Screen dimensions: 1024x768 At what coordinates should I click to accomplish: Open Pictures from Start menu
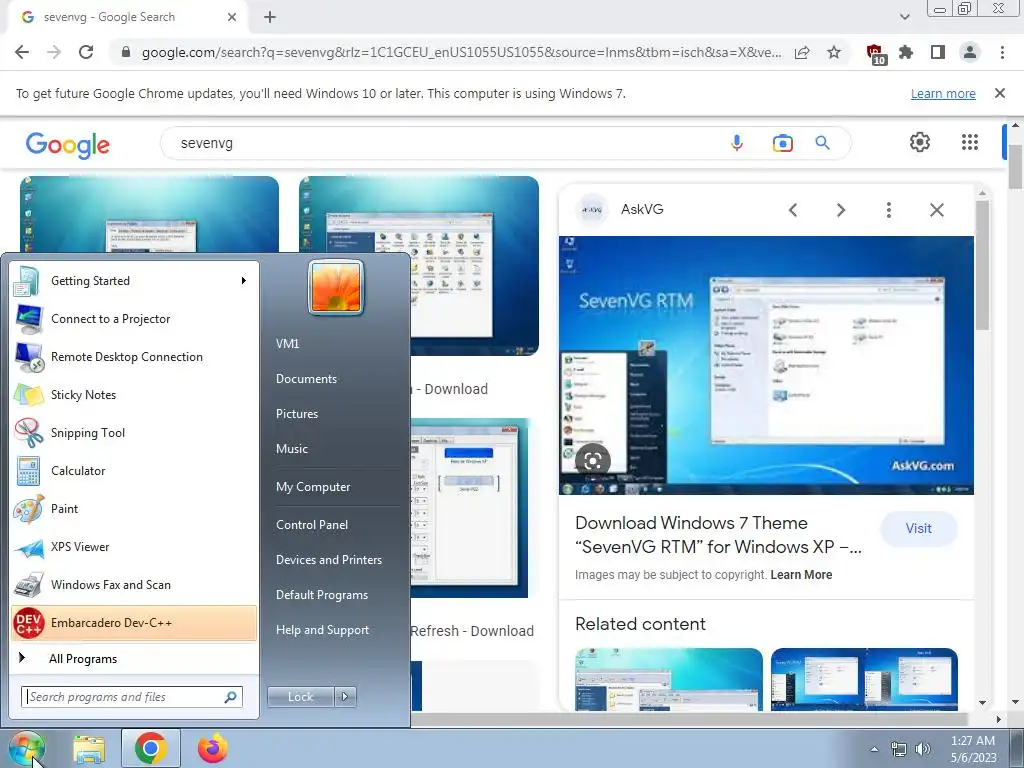297,413
